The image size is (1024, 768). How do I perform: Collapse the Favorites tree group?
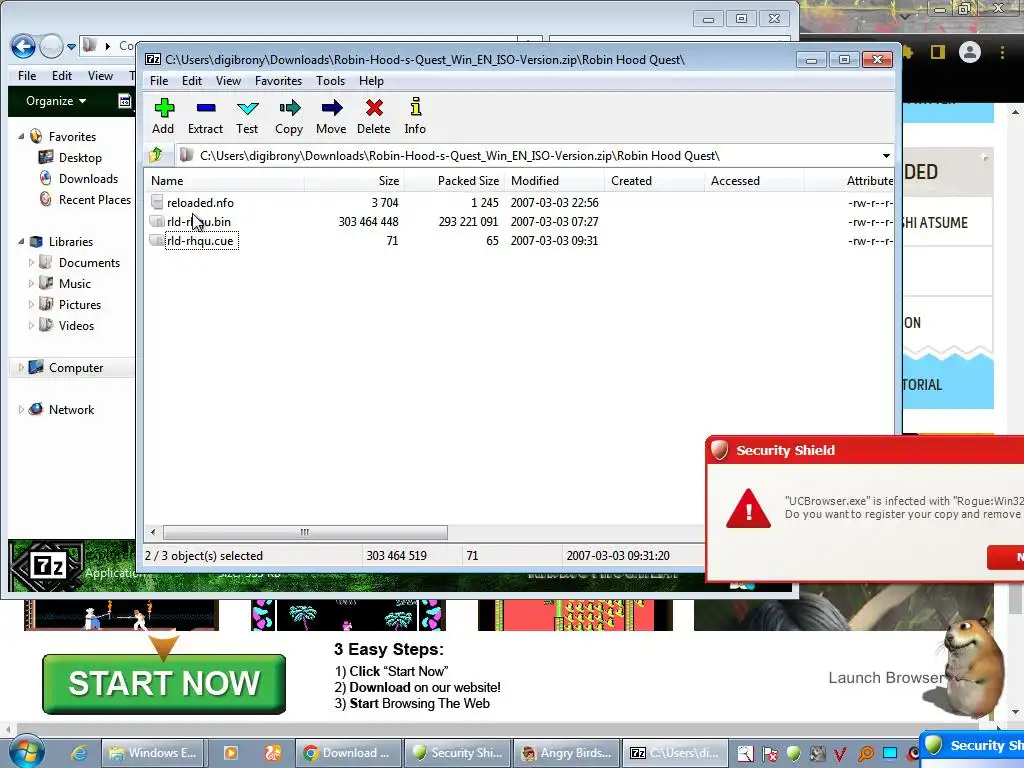point(21,136)
